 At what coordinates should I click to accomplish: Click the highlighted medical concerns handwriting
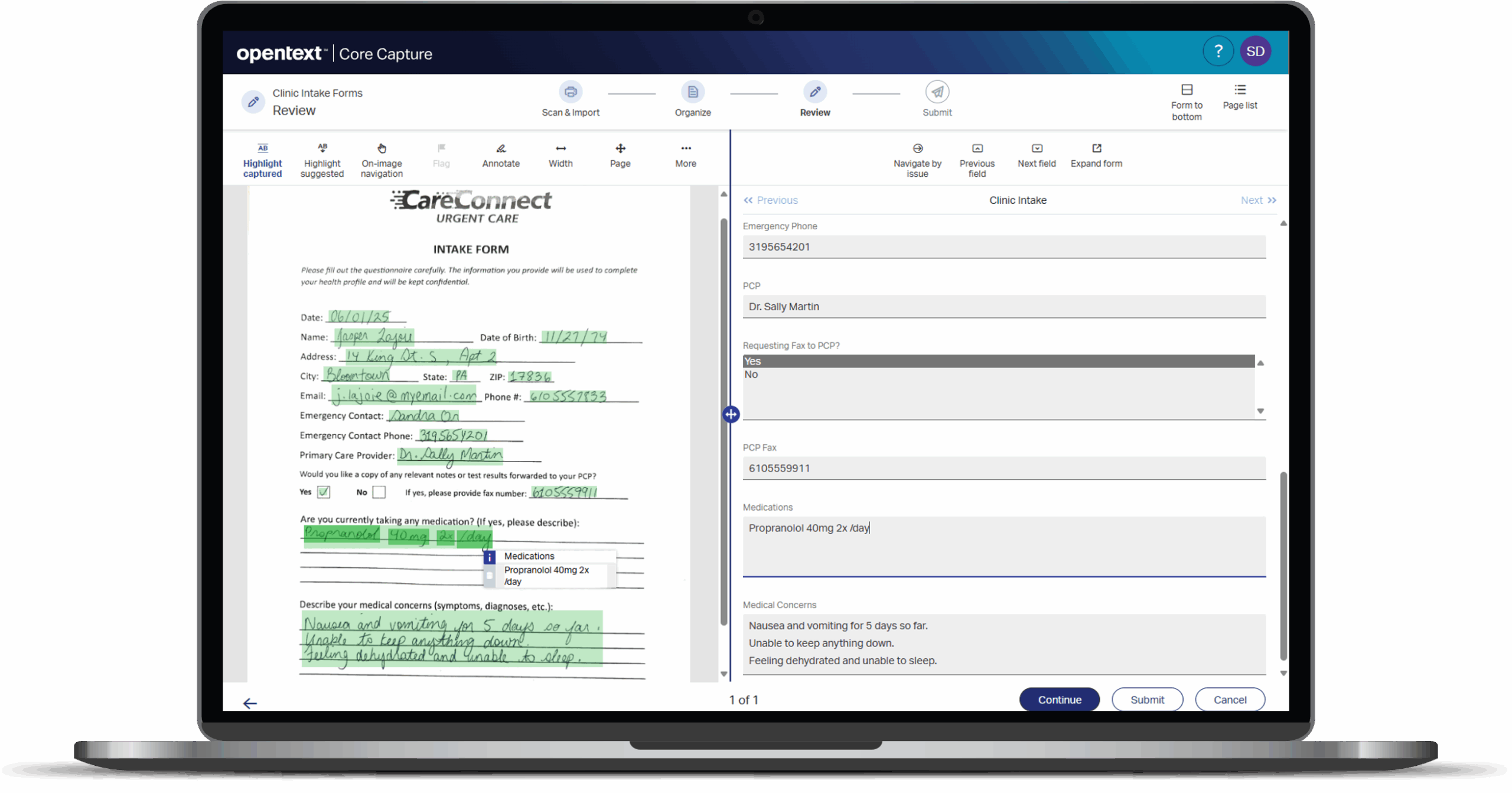coord(452,640)
